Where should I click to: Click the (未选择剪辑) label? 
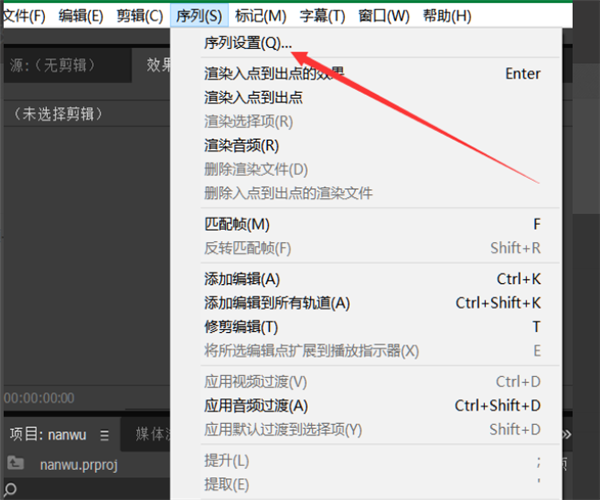(x=58, y=114)
